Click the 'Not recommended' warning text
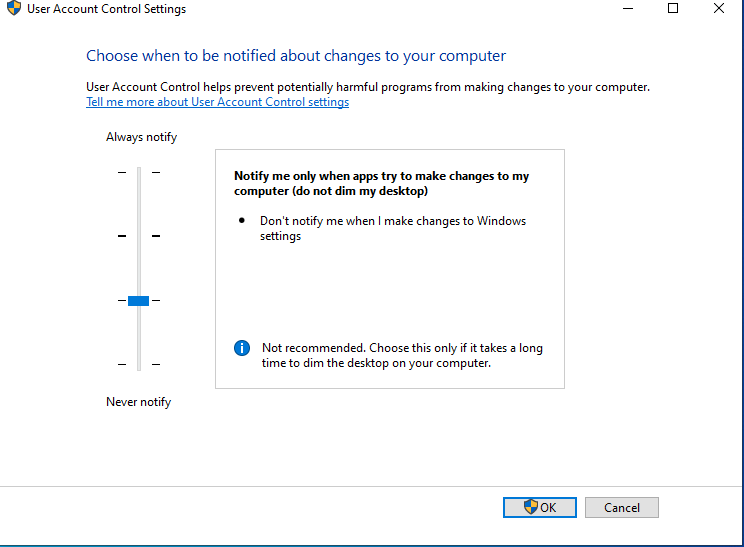This screenshot has height=547, width=744. (x=402, y=355)
